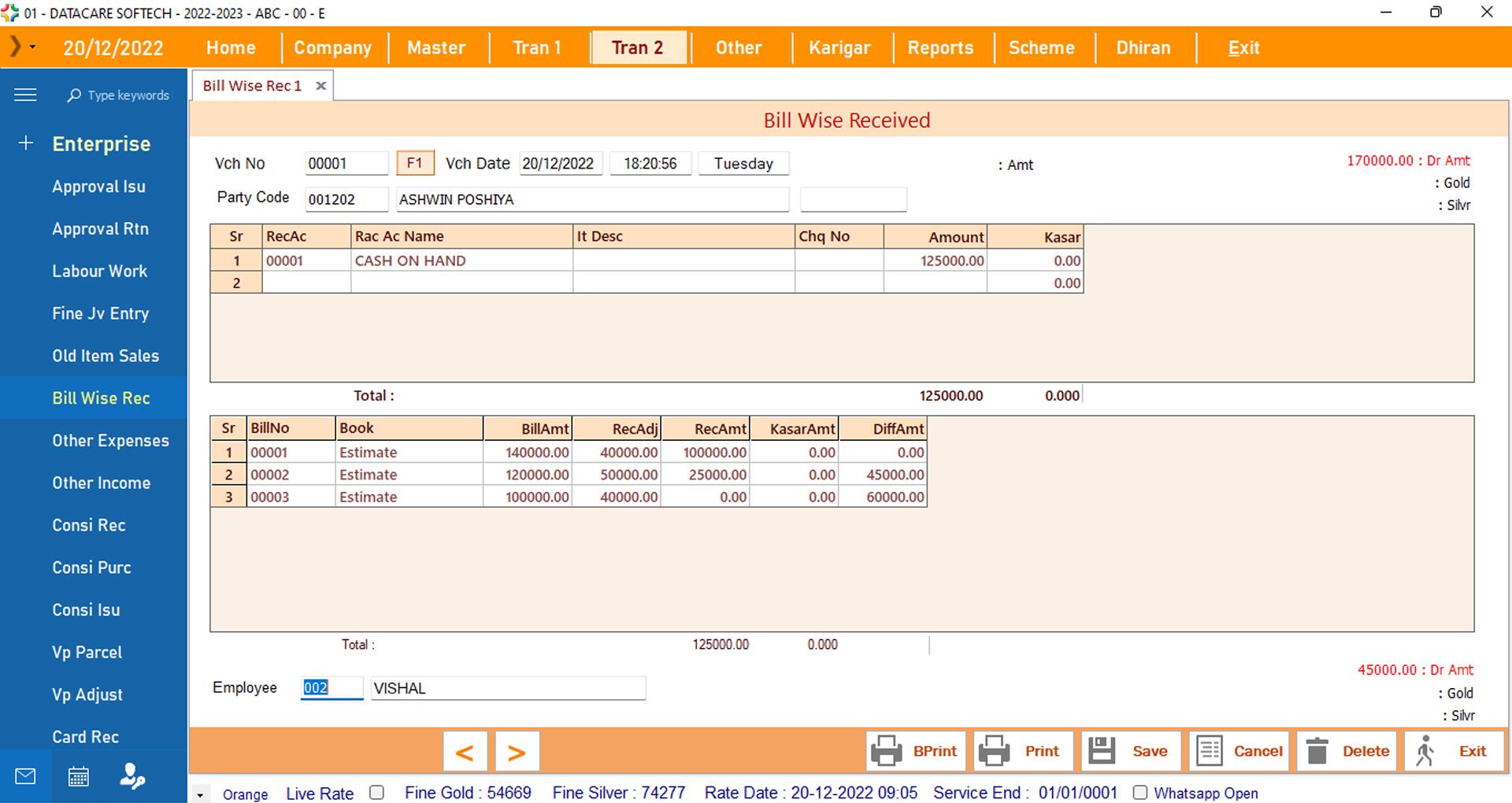Click the search magnifier icon
The height and width of the screenshot is (803, 1512).
click(x=74, y=95)
